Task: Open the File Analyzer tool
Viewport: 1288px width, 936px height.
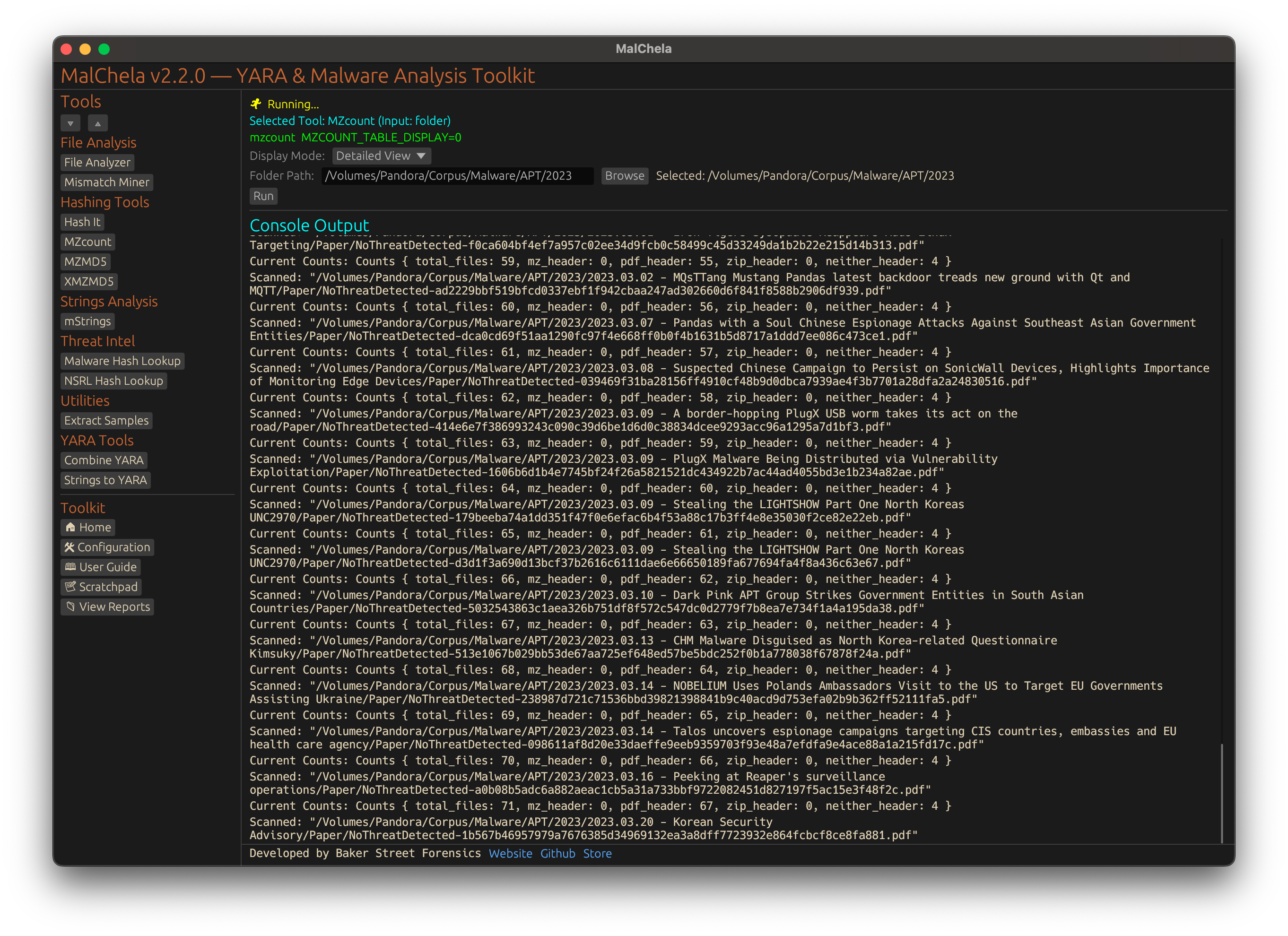Action: 97,162
